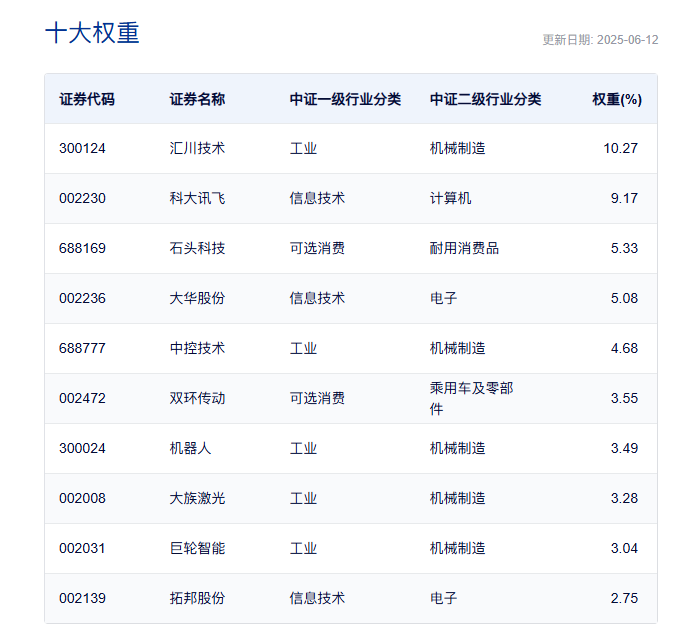Viewport: 699px width, 631px height.
Task: Click the update date 2025-06-12
Action: [627, 40]
